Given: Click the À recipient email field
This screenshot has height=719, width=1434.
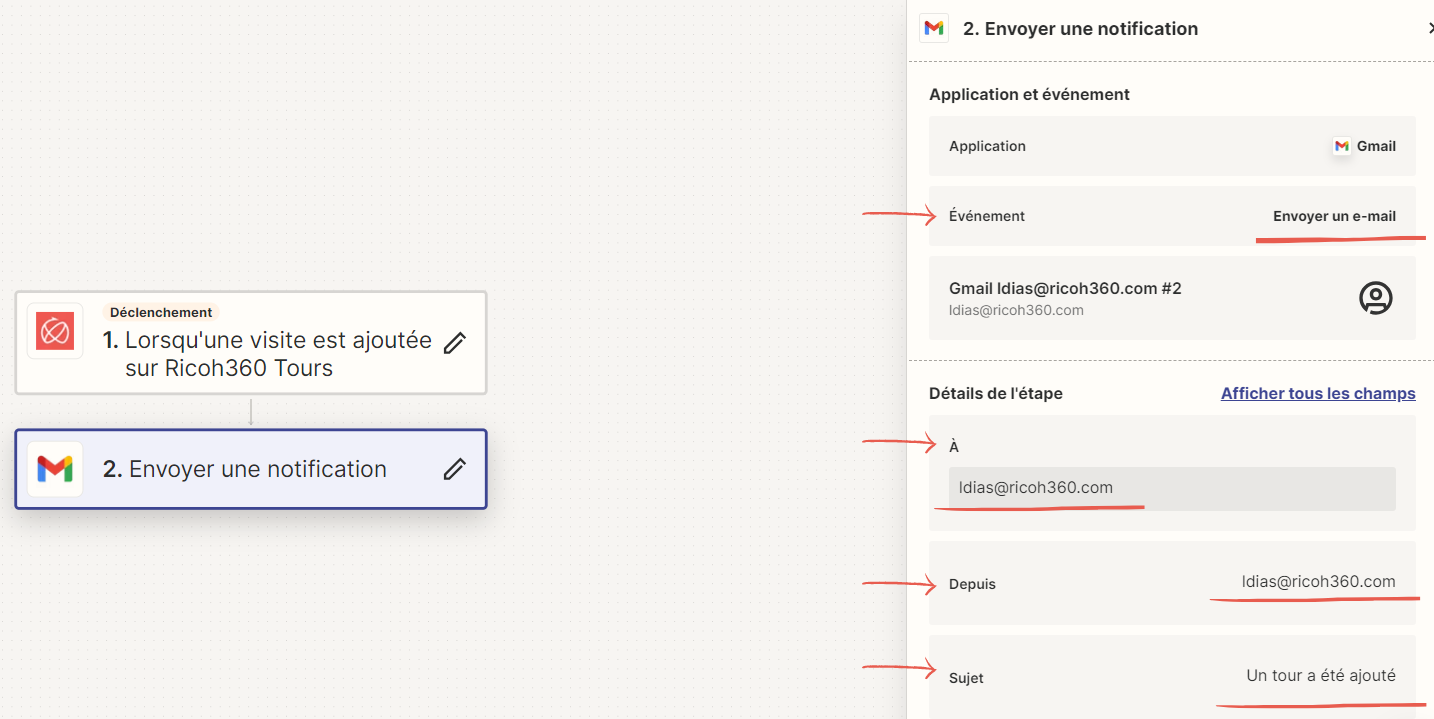Looking at the screenshot, I should pyautogui.click(x=1172, y=488).
